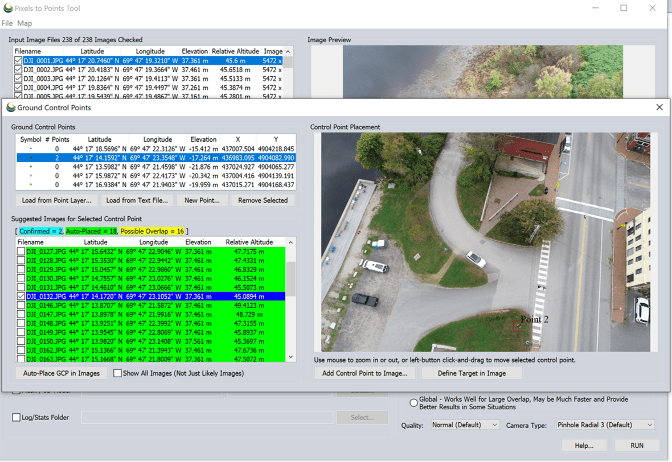
Task: Open the Quality dropdown
Action: point(465,425)
